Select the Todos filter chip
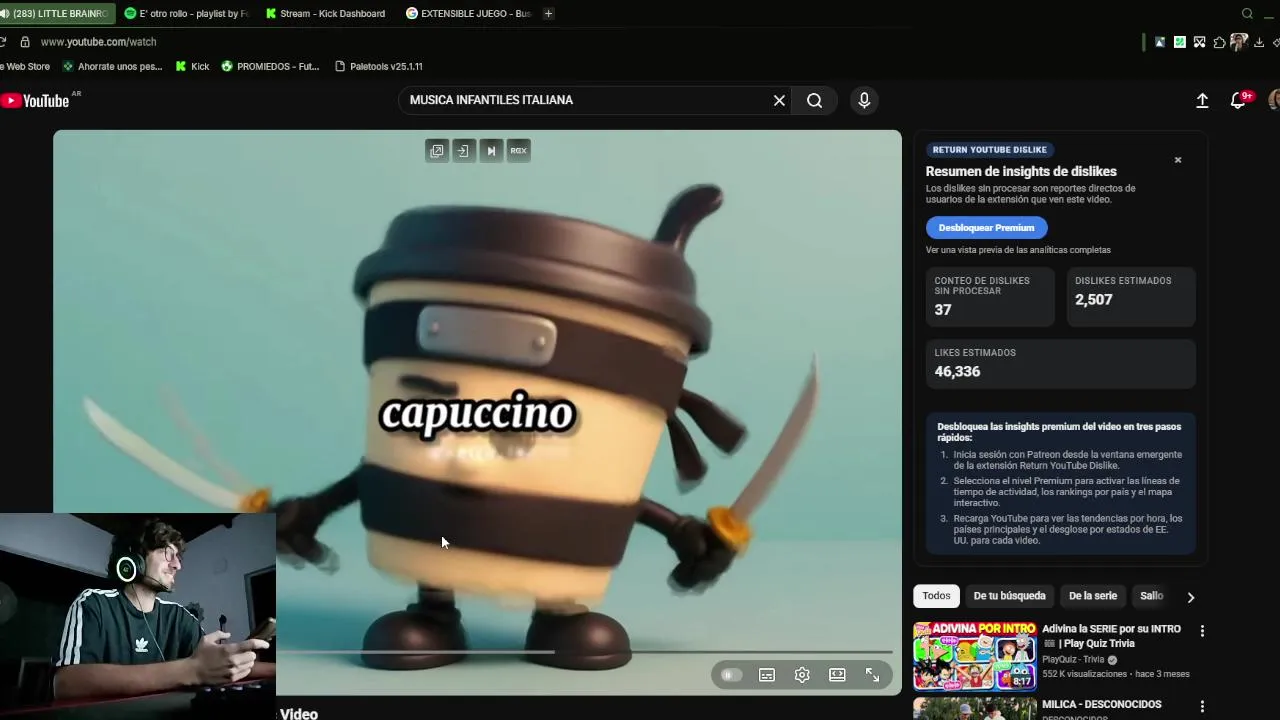The image size is (1280, 720). coord(936,596)
